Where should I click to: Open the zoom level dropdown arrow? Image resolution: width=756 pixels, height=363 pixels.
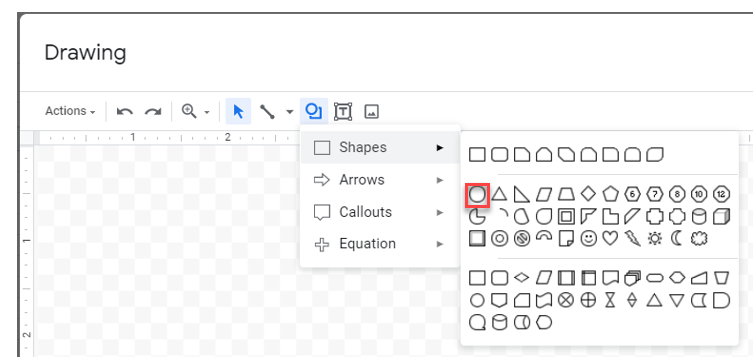click(x=207, y=112)
